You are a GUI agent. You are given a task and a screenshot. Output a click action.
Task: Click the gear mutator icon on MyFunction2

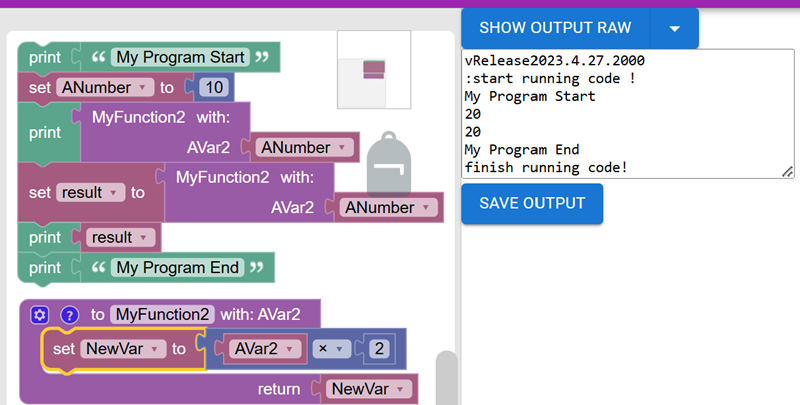(39, 315)
